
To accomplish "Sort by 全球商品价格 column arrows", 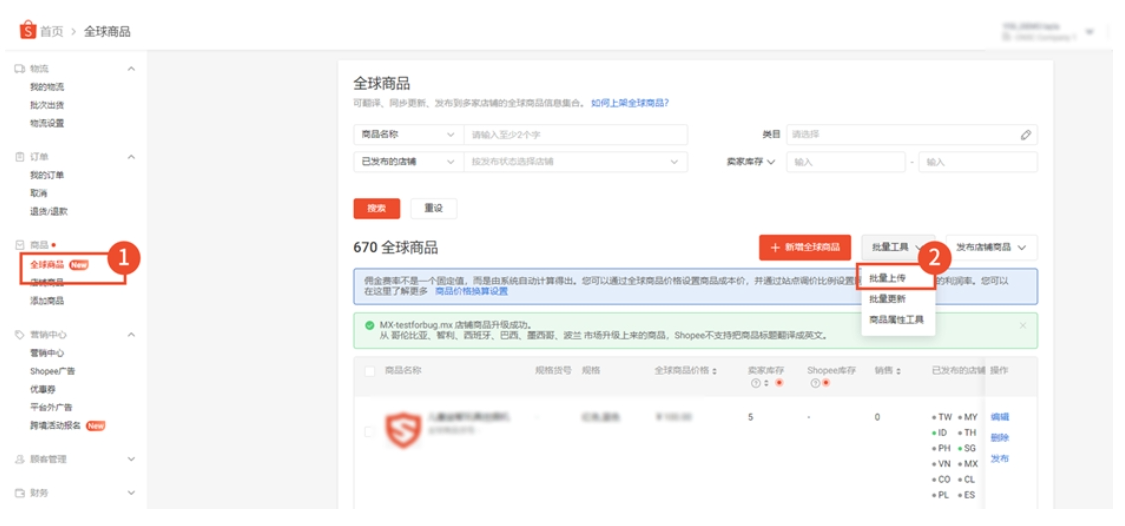I will (x=714, y=371).
